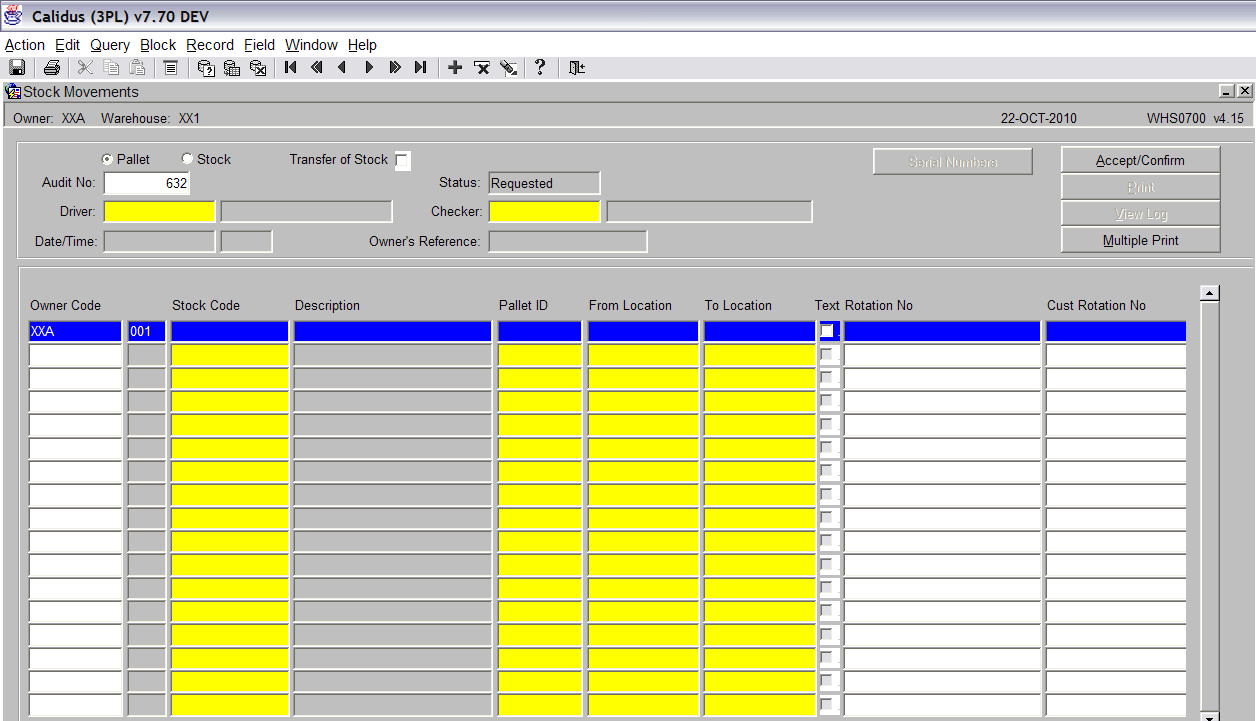Click the View Log button

1140,214
